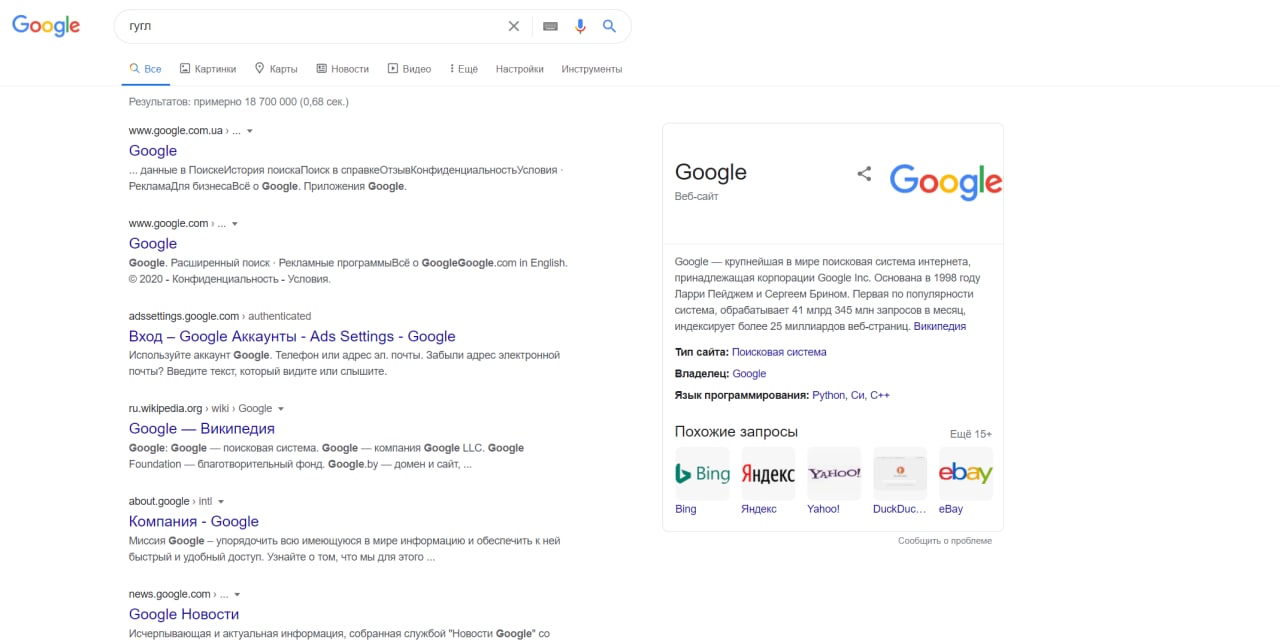Click the magnifying glass search button
The width and height of the screenshot is (1280, 642).
click(x=609, y=26)
